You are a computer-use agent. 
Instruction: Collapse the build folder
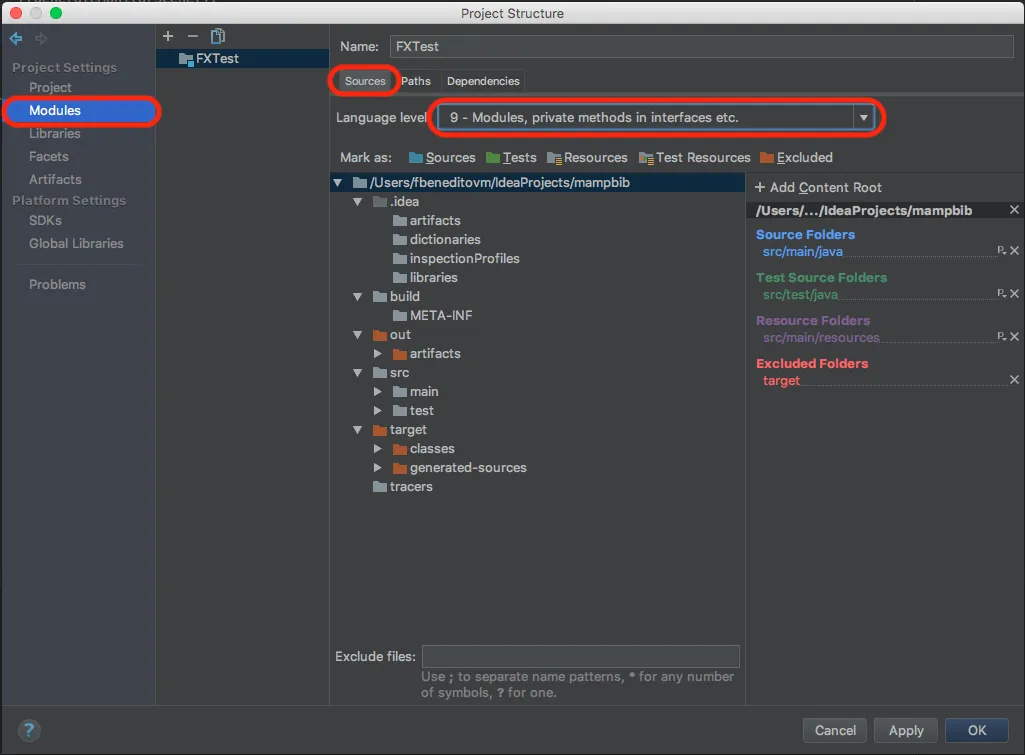pyautogui.click(x=358, y=297)
